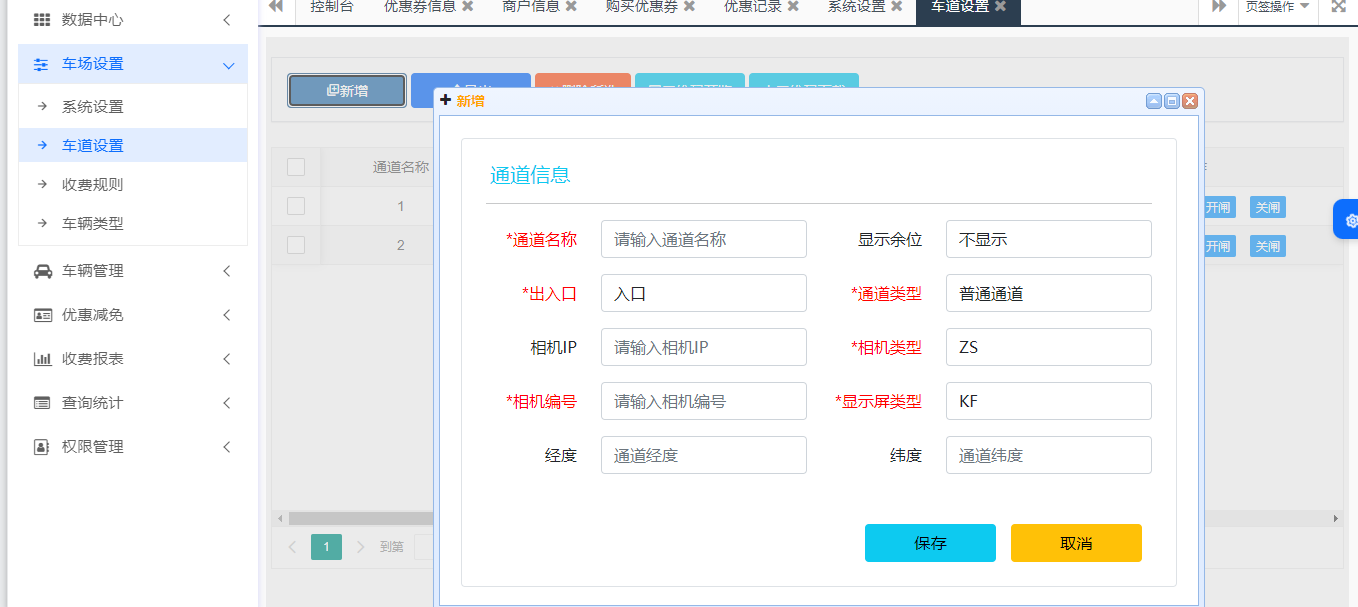Viewport: 1358px width, 607px height.
Task: Click the 开闸 button for channel 1
Action: [1217, 206]
